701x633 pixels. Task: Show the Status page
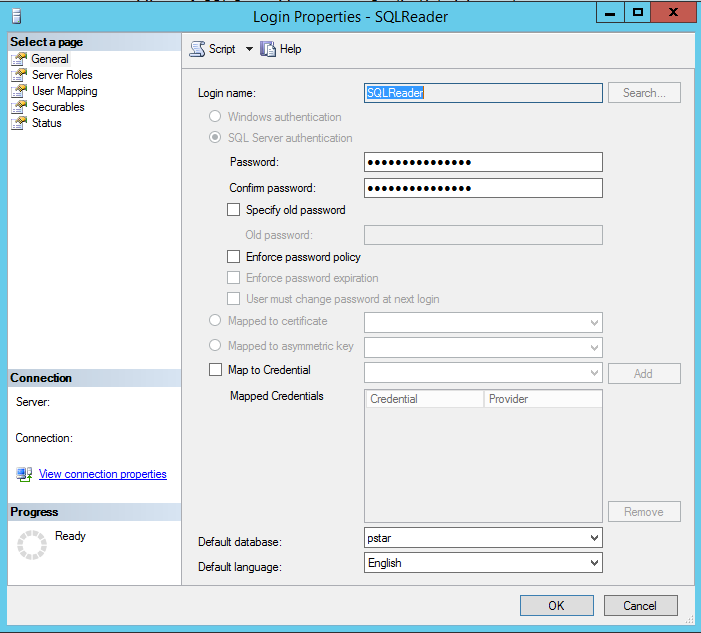coord(46,123)
